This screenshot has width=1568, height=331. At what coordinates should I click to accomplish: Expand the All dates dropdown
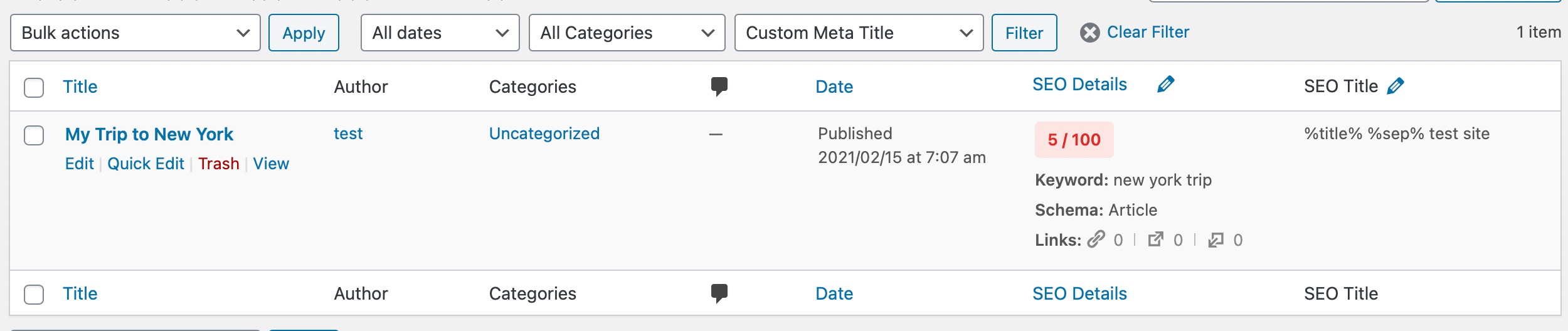coord(440,33)
